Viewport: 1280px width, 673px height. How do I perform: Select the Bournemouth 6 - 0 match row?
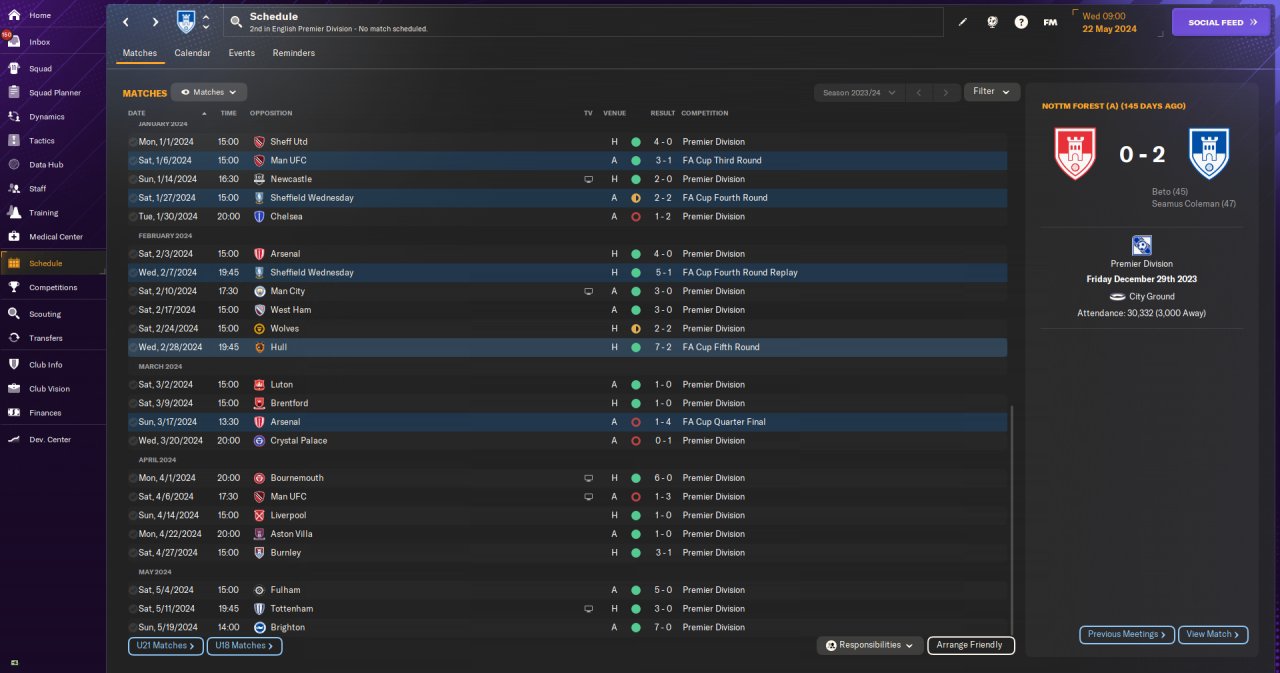point(567,478)
